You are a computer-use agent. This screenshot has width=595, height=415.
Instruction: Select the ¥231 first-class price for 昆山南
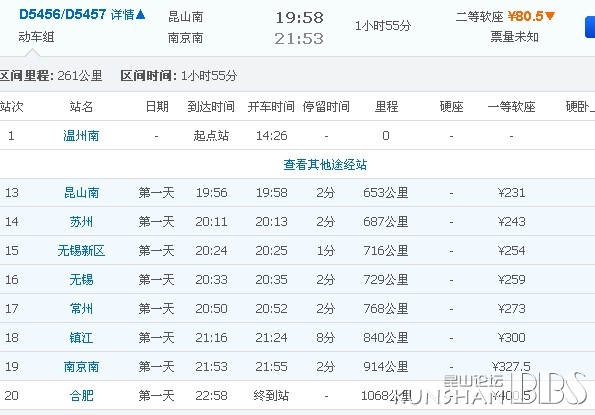[x=512, y=193]
